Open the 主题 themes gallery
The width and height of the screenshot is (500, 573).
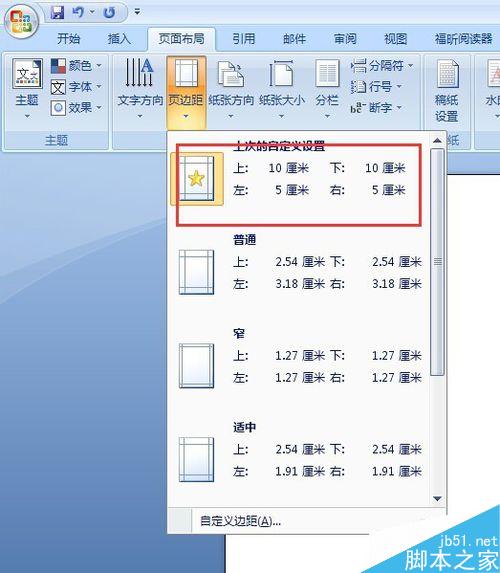coord(27,89)
